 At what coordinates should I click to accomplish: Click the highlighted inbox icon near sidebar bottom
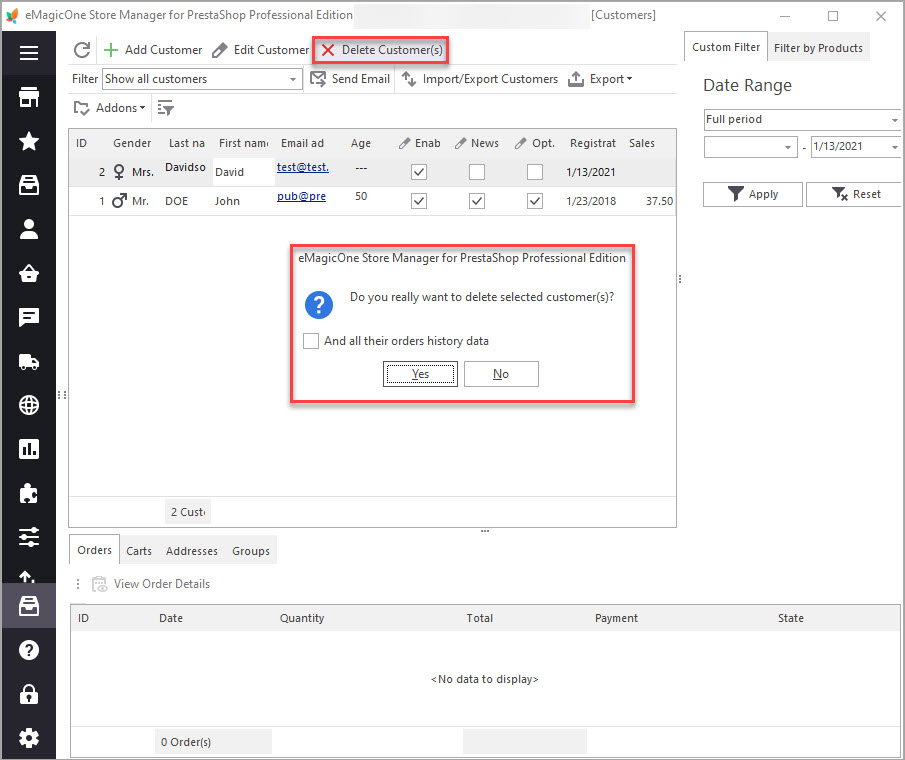pyautogui.click(x=29, y=606)
